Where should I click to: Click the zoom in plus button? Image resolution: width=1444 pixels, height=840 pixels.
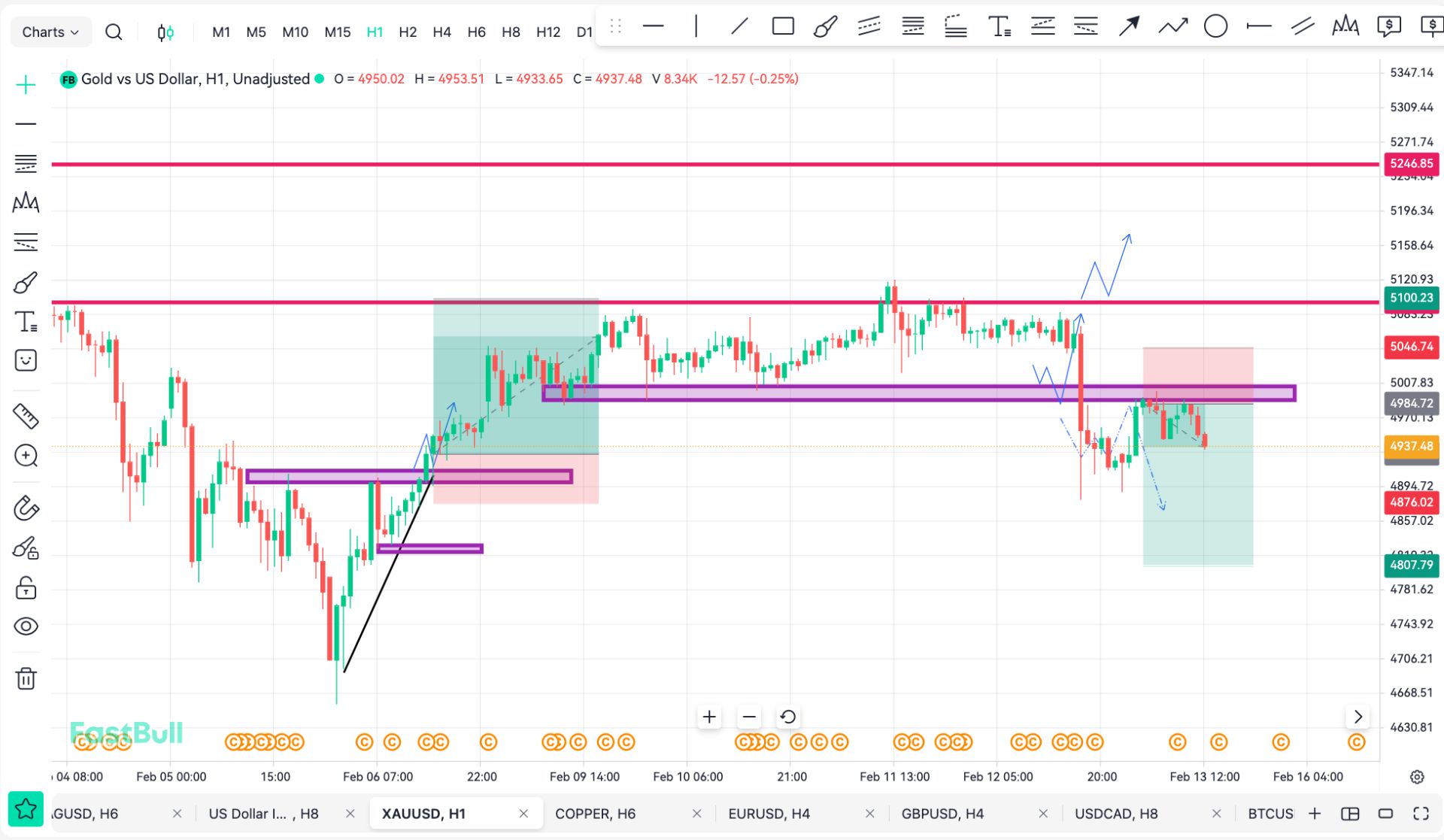708,717
